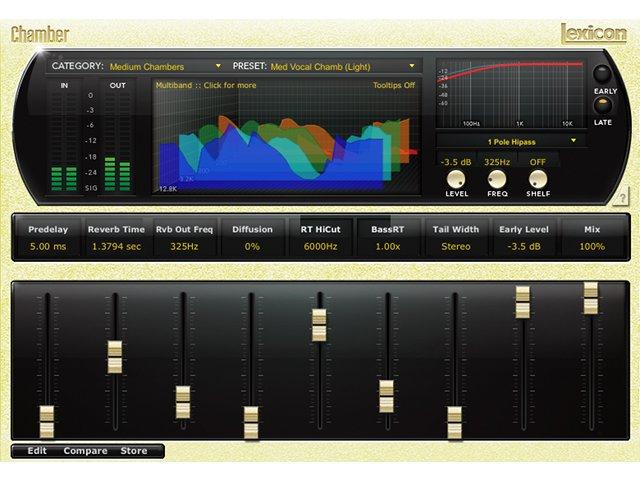Select the Edit tab at bottom

(x=37, y=451)
